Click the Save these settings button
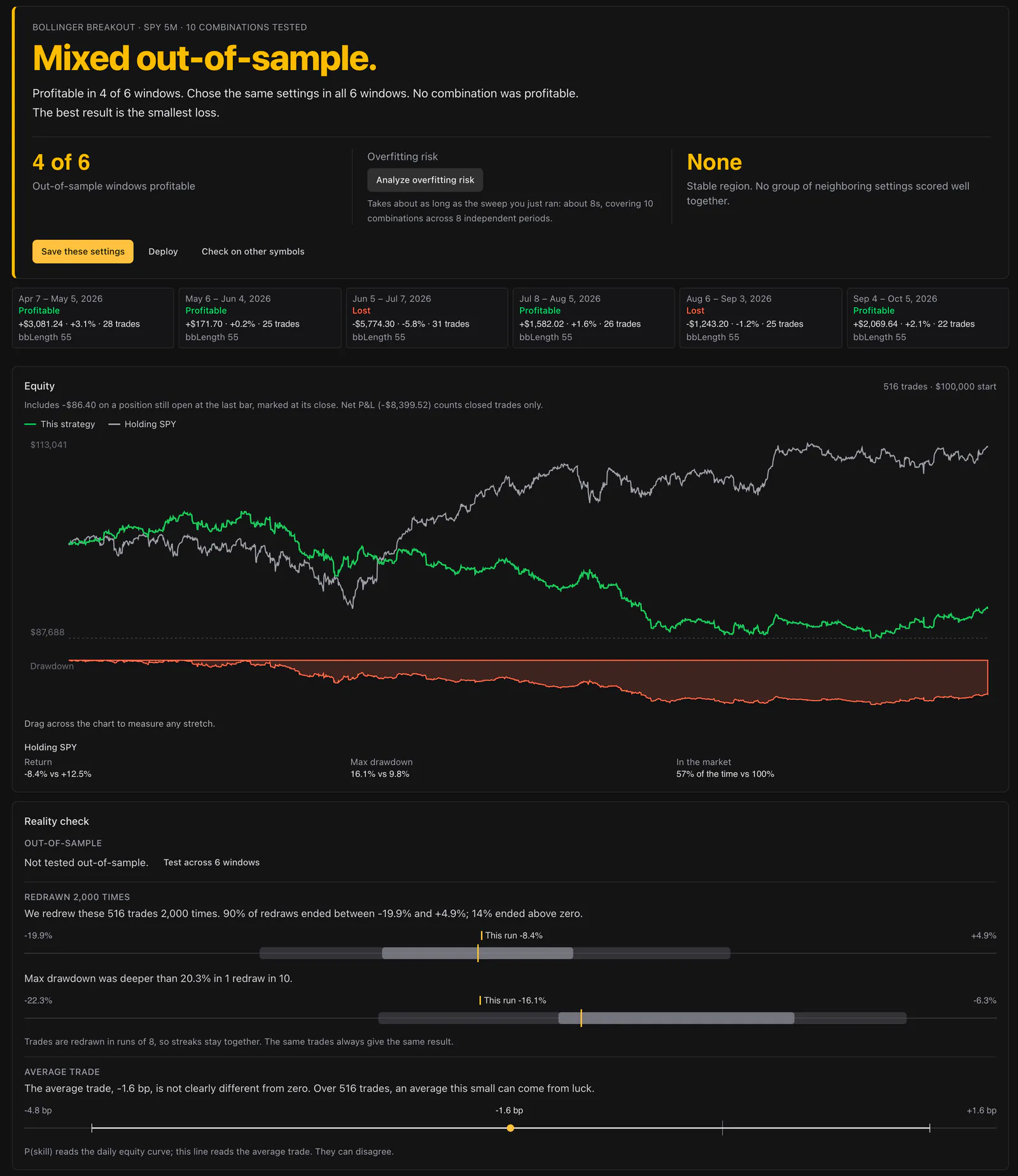The width and height of the screenshot is (1018, 1176). pyautogui.click(x=83, y=251)
